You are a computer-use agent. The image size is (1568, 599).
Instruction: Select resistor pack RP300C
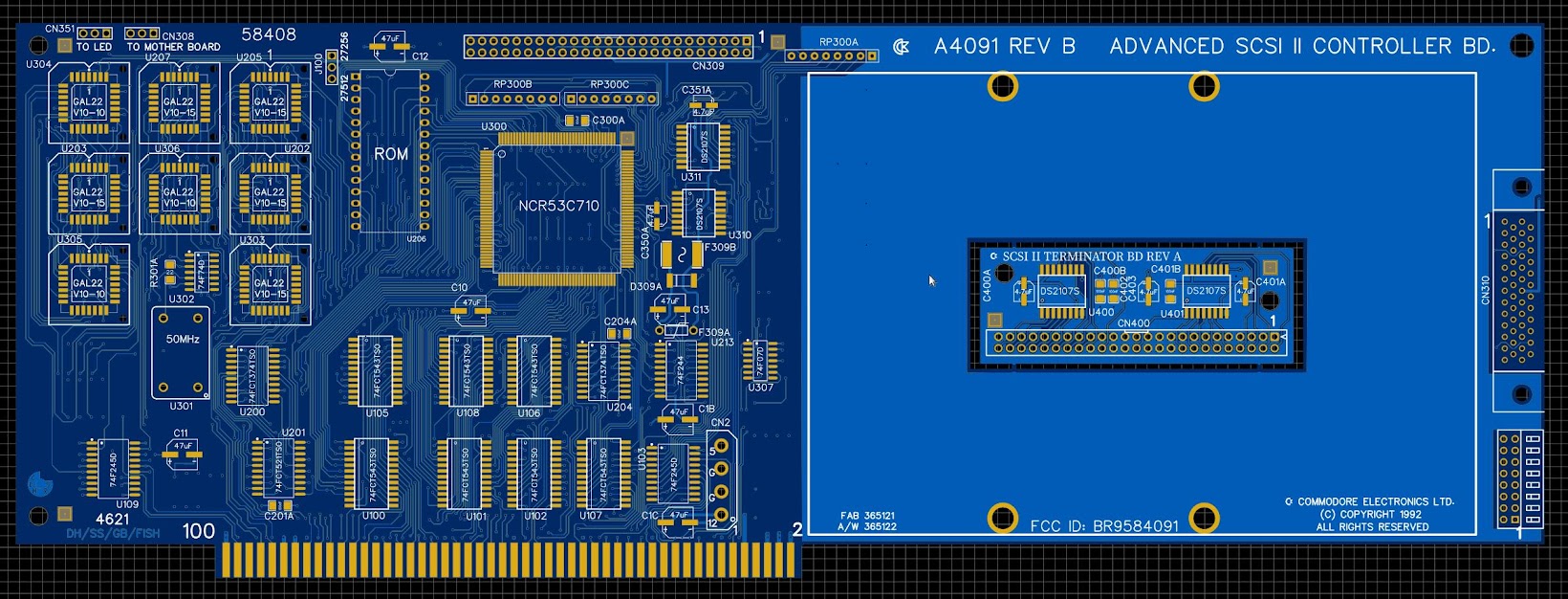pos(611,99)
